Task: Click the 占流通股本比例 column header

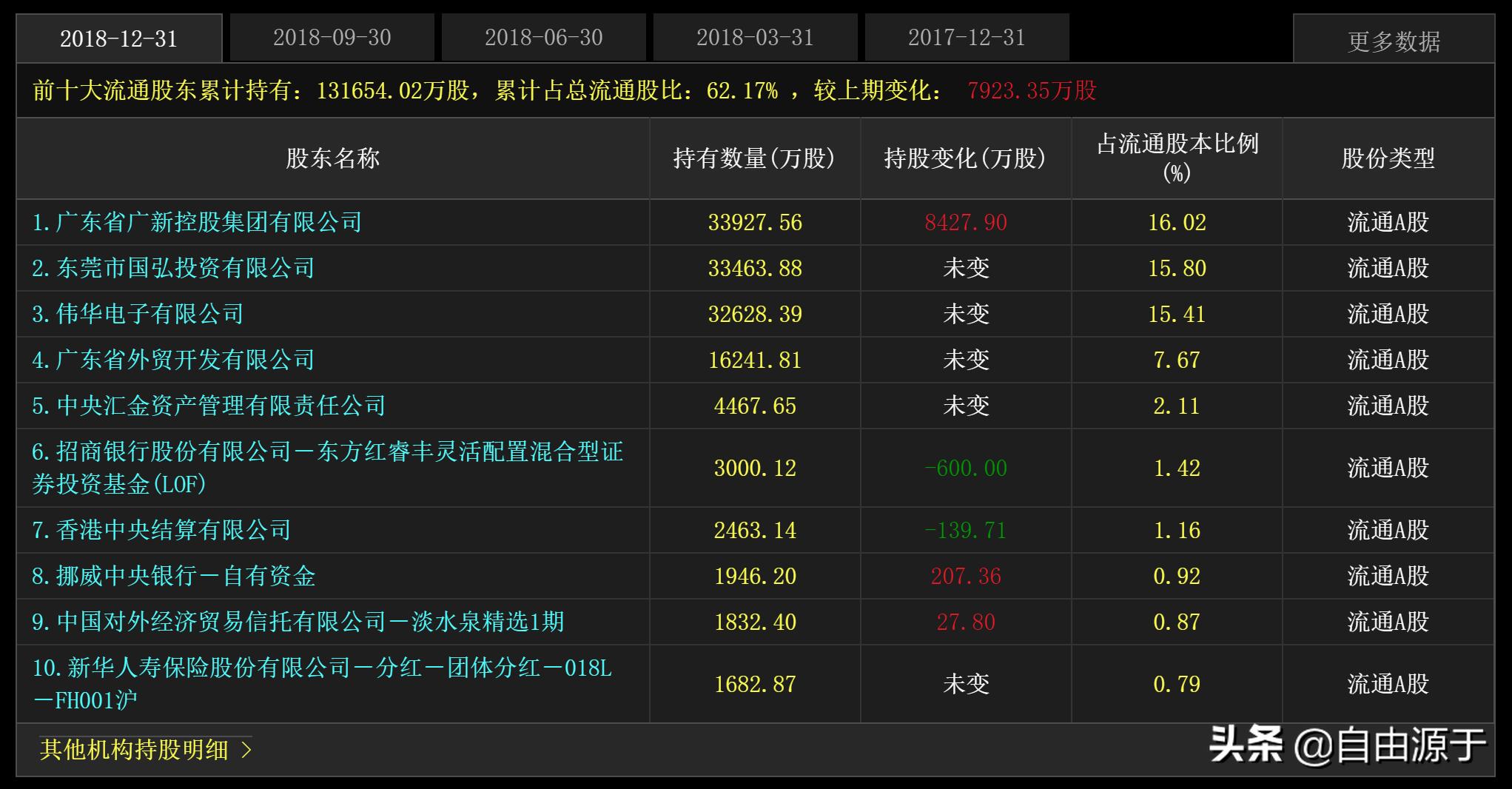Action: pyautogui.click(x=1178, y=157)
